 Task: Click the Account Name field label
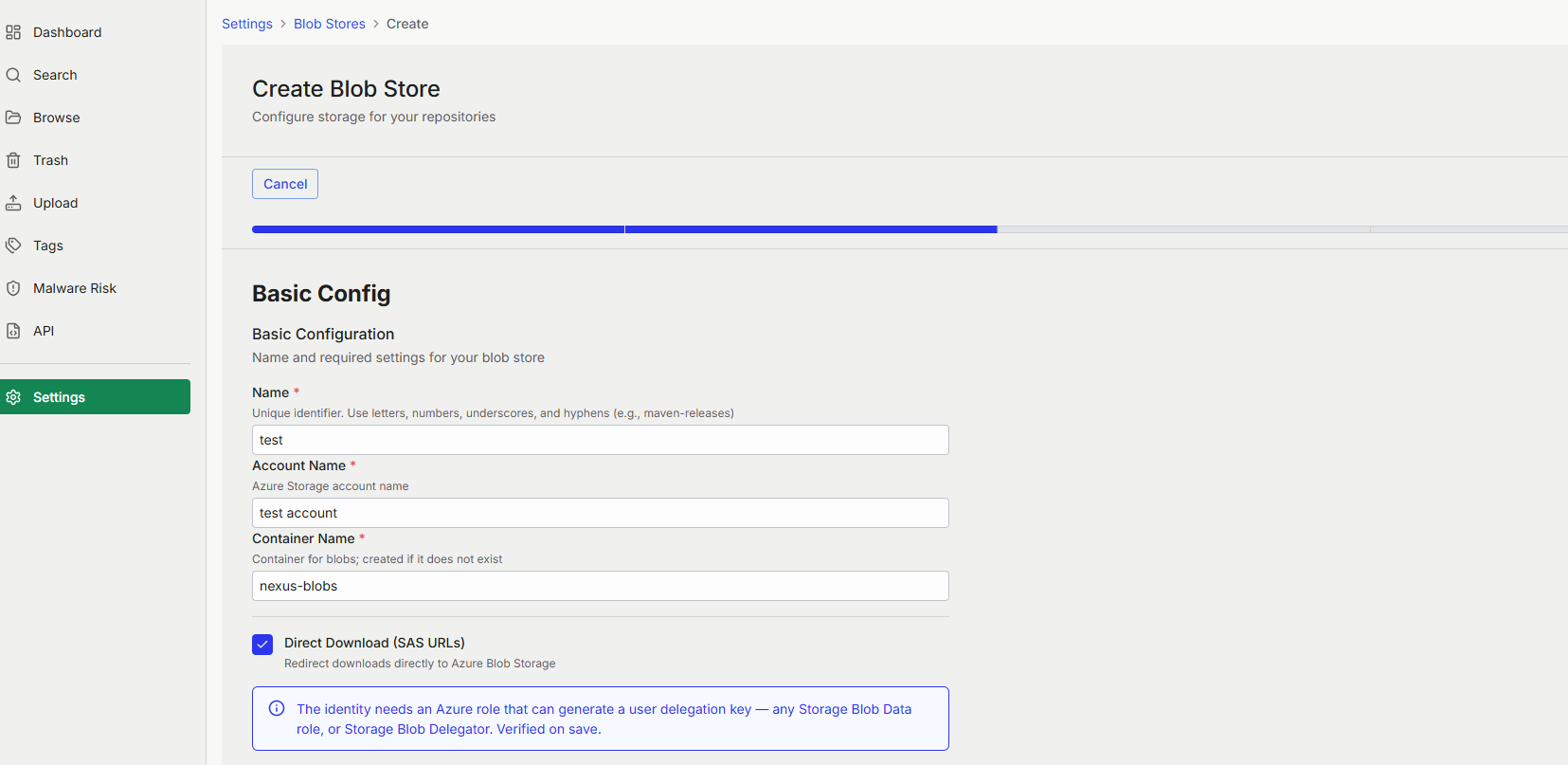tap(298, 465)
